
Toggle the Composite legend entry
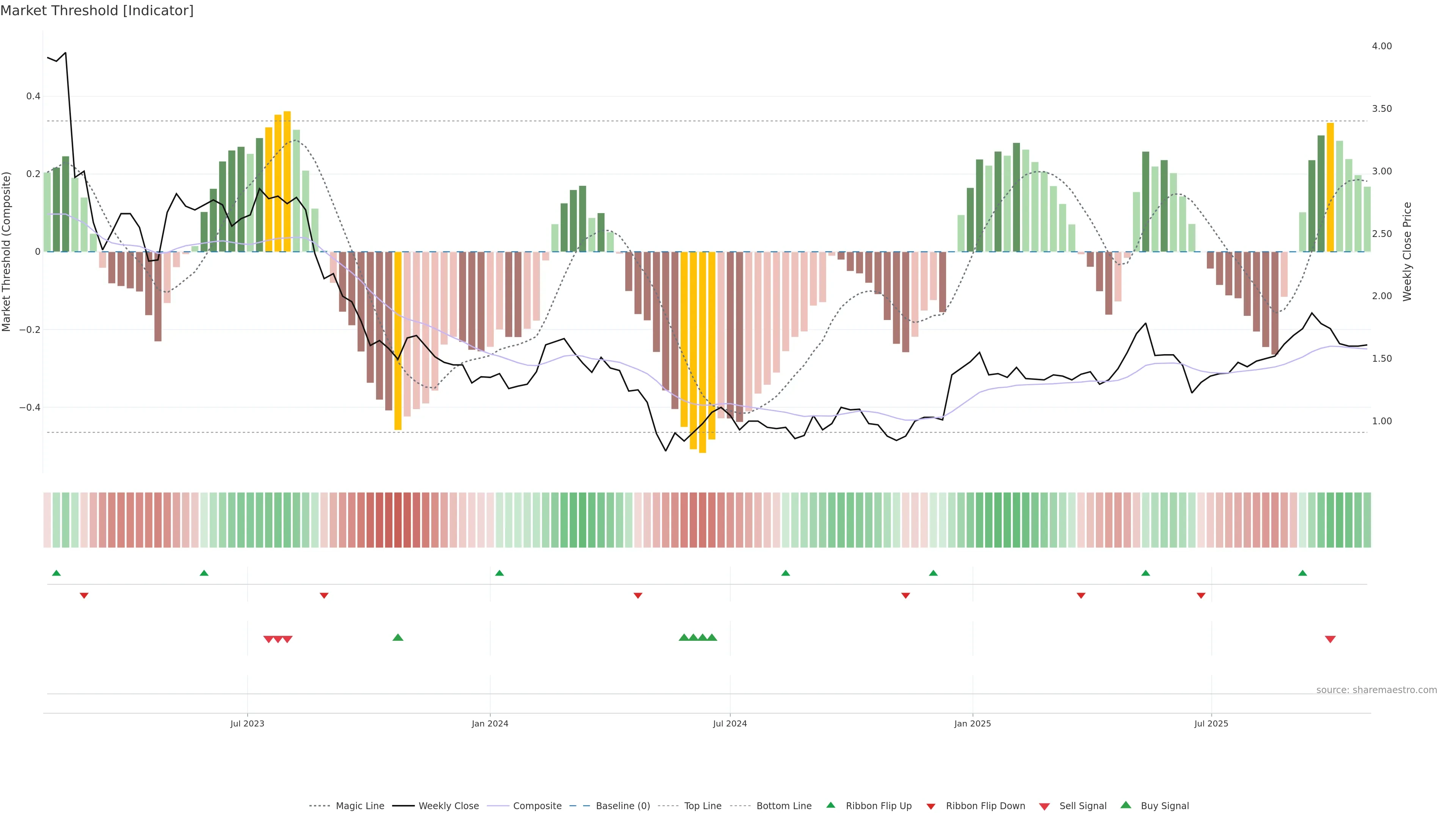pyautogui.click(x=537, y=806)
